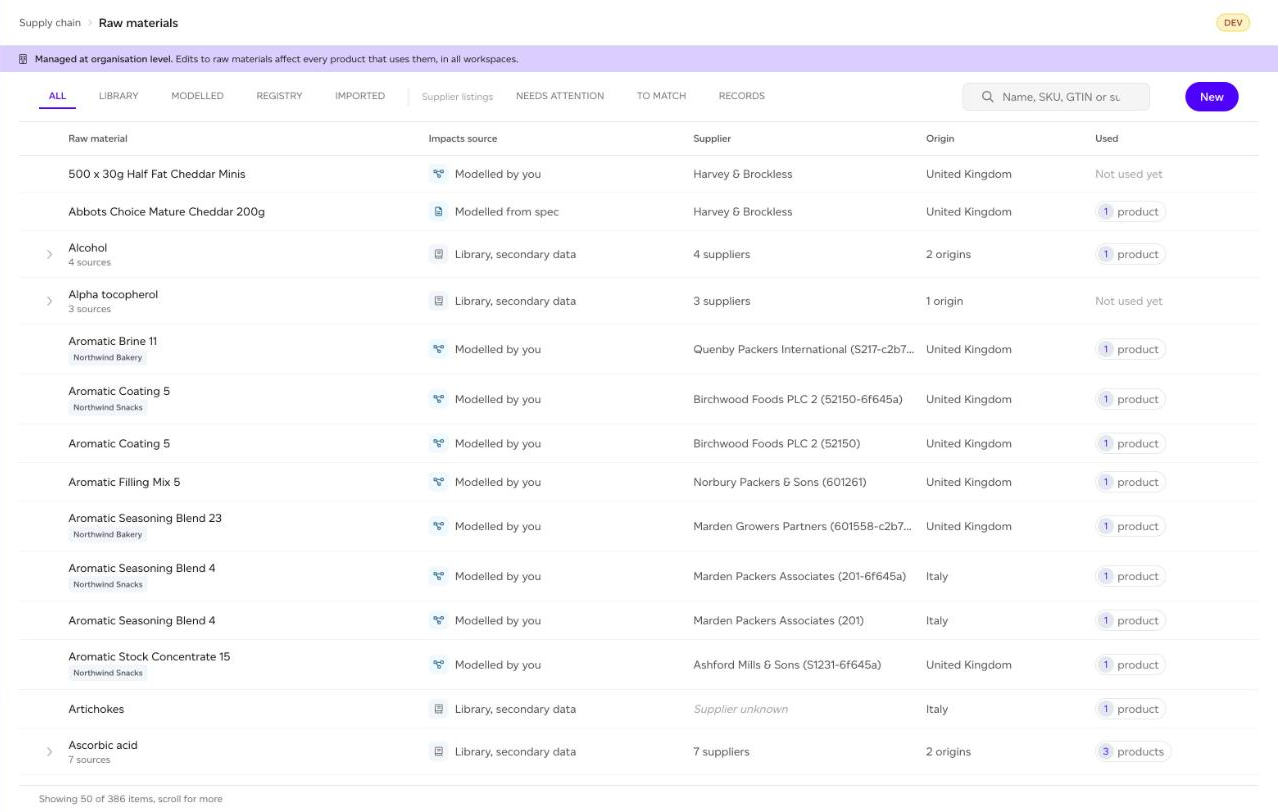The width and height of the screenshot is (1278, 812).
Task: Click Norbury Packers & Sons (601261) supplier
Action: pyautogui.click(x=780, y=482)
